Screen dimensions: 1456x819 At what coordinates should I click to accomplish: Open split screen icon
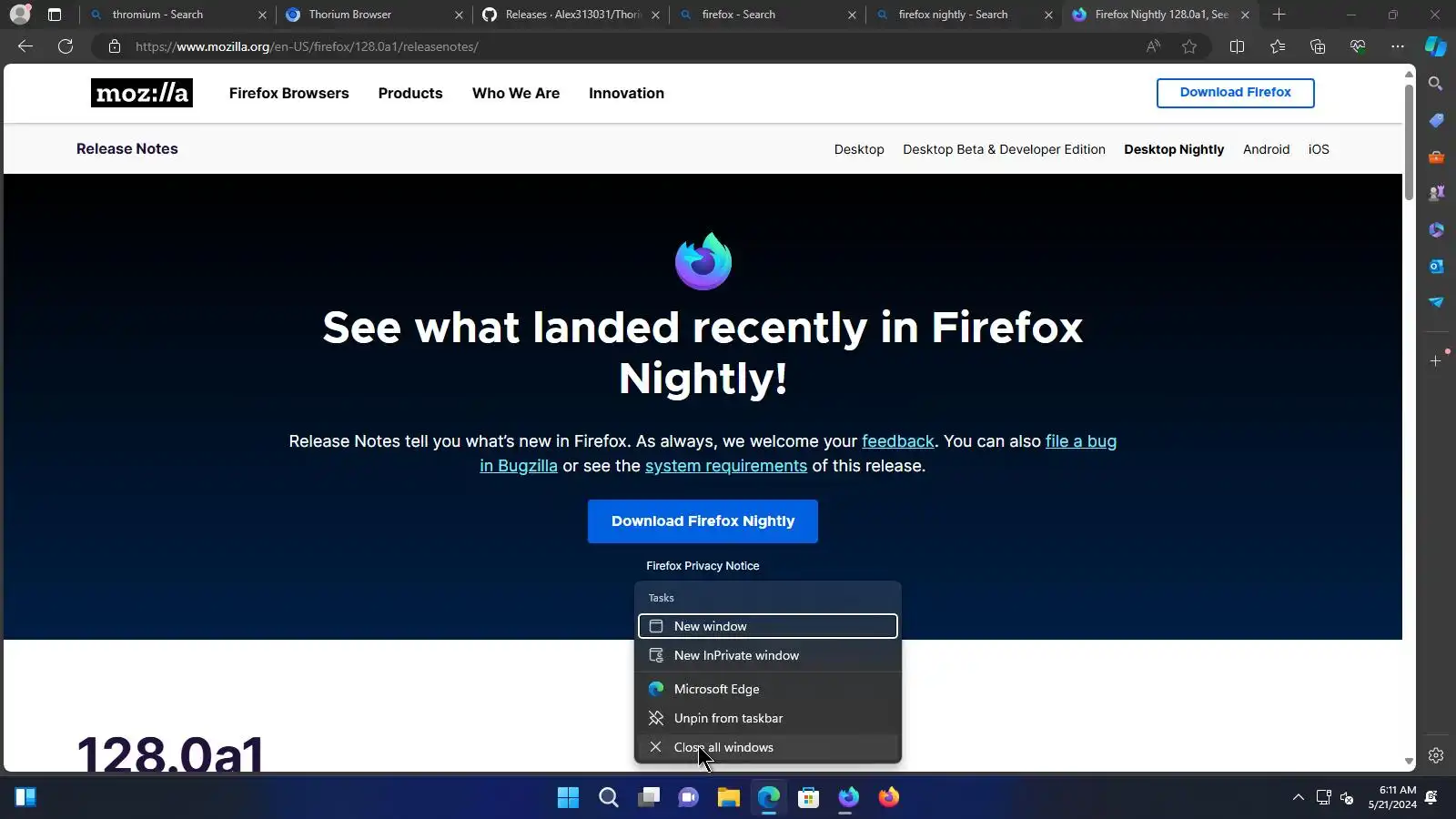pyautogui.click(x=1237, y=46)
